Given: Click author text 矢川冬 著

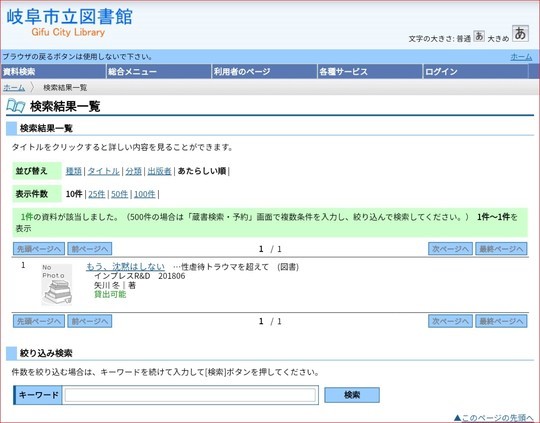Looking at the screenshot, I should click(x=115, y=285).
